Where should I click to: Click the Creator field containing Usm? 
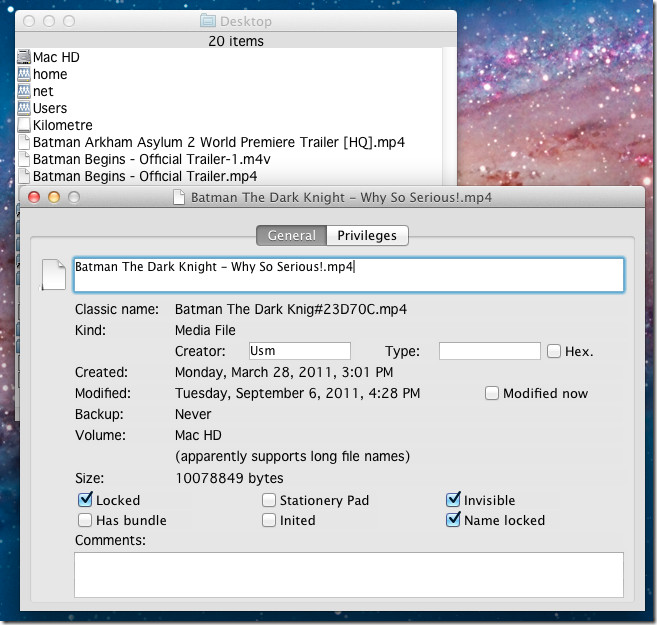300,351
